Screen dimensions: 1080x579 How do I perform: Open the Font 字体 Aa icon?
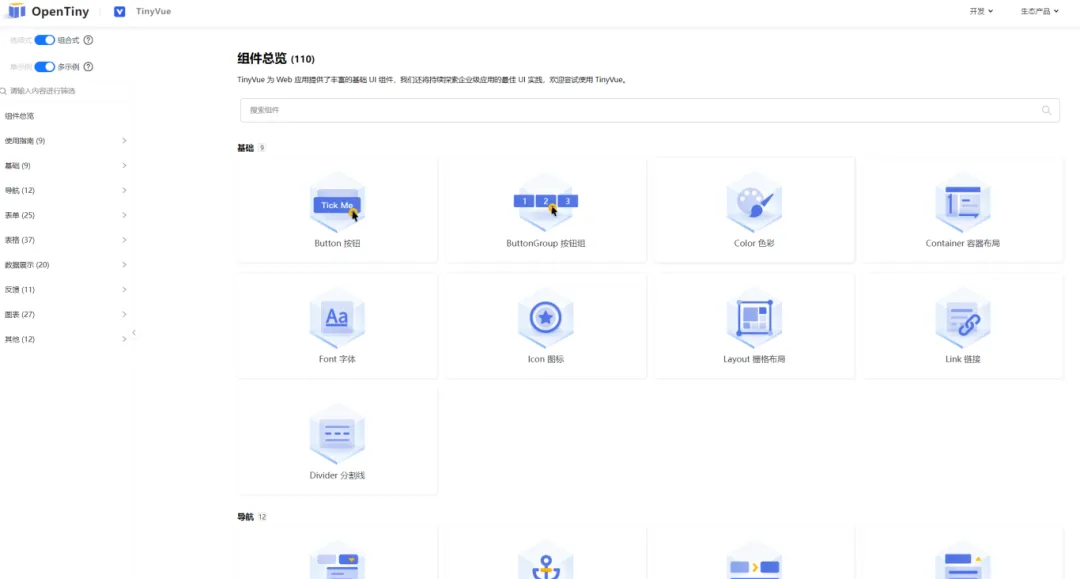tap(337, 318)
